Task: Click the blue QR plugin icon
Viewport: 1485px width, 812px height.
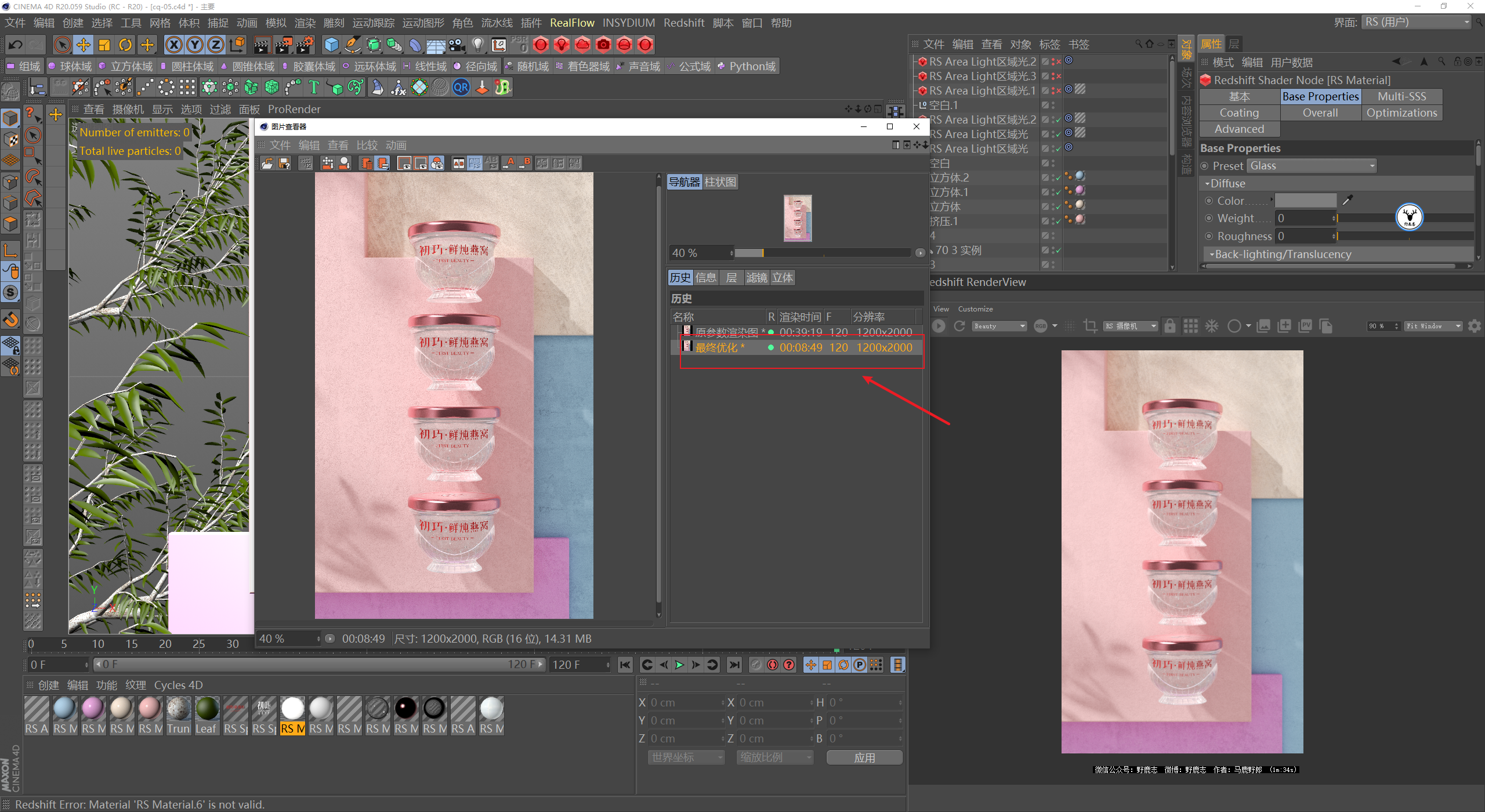Action: point(461,88)
